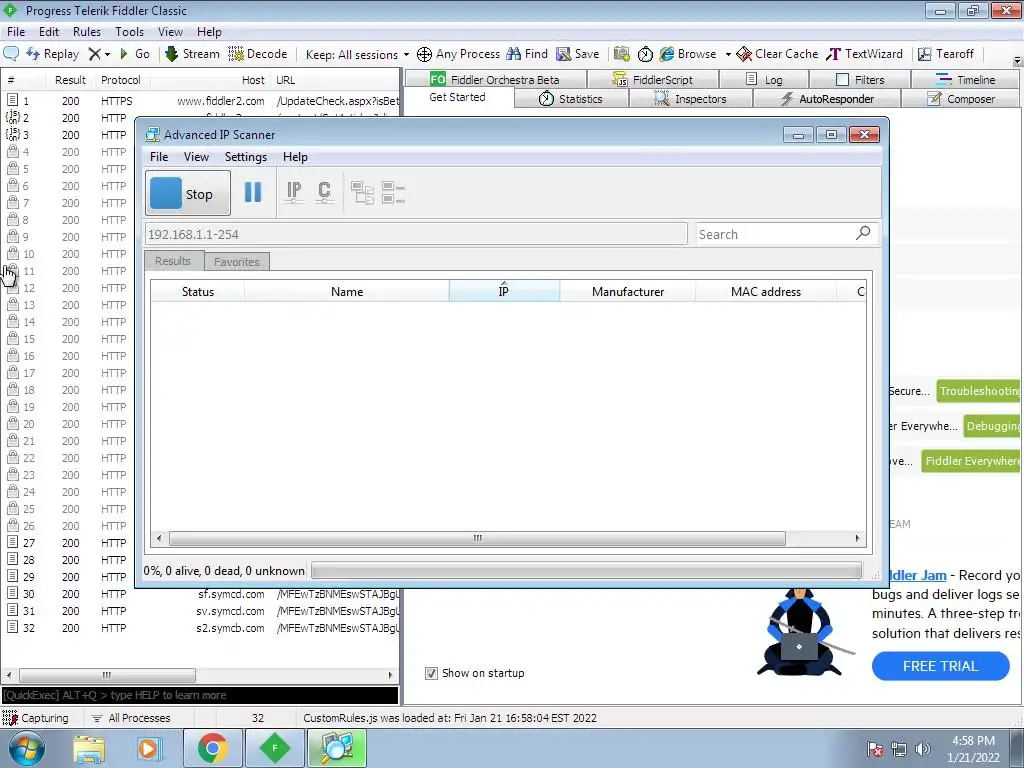Sort by the MAC address column header
The width and height of the screenshot is (1024, 768).
point(765,291)
